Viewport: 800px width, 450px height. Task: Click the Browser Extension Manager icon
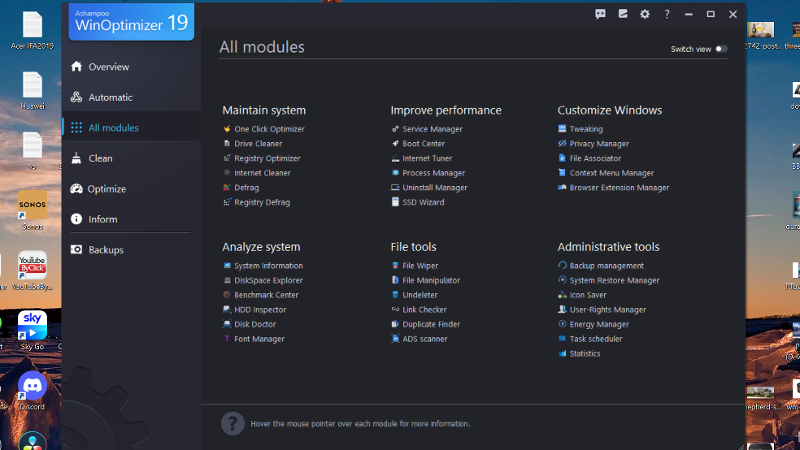coord(562,188)
